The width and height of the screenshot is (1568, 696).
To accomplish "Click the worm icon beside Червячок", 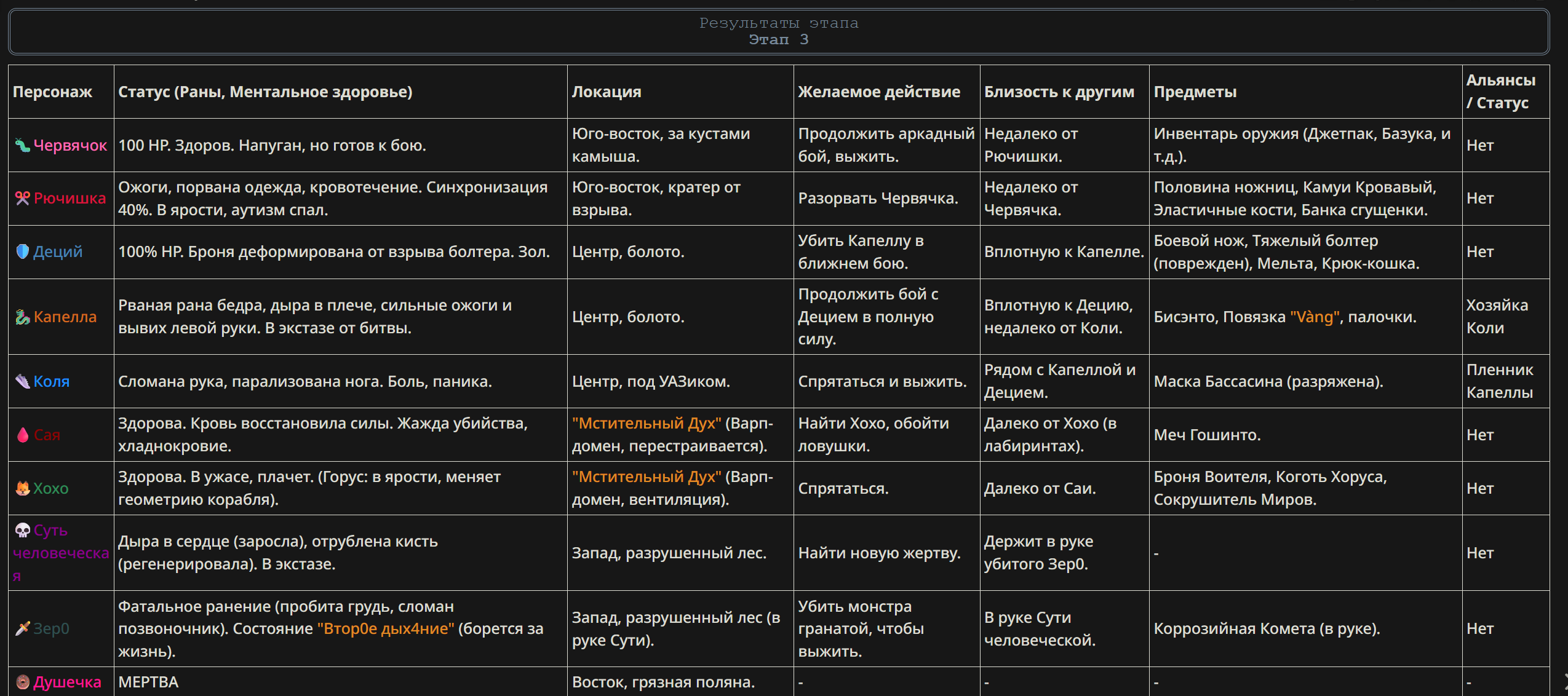I will [22, 146].
